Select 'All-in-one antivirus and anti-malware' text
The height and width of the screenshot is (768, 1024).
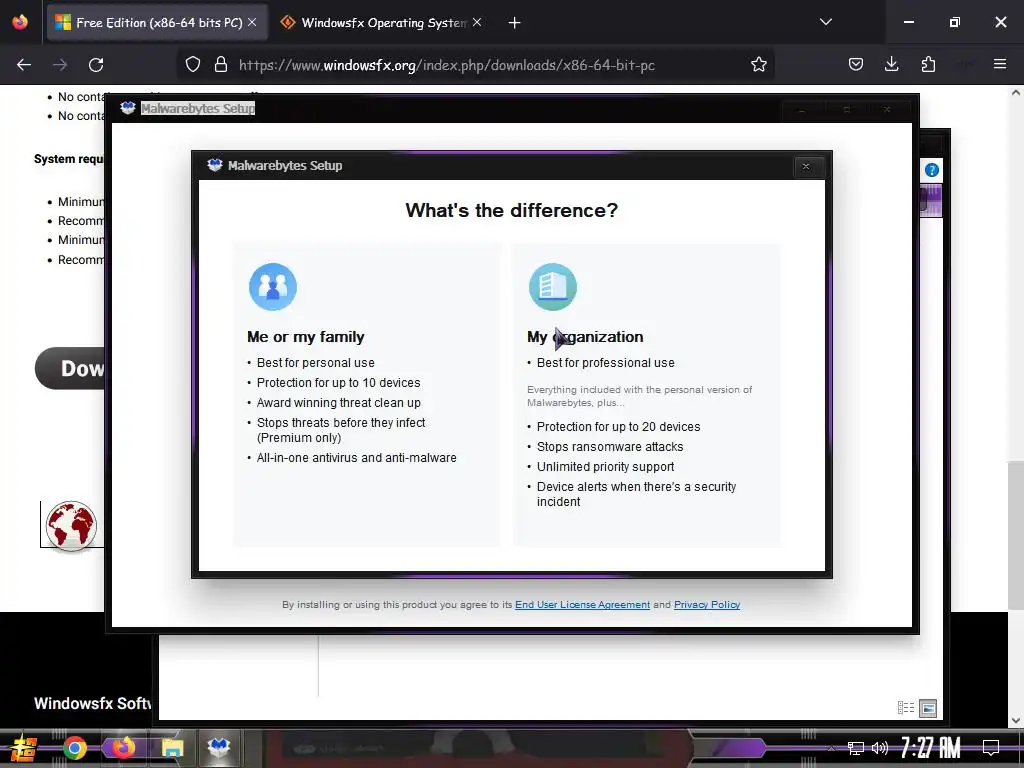(357, 458)
